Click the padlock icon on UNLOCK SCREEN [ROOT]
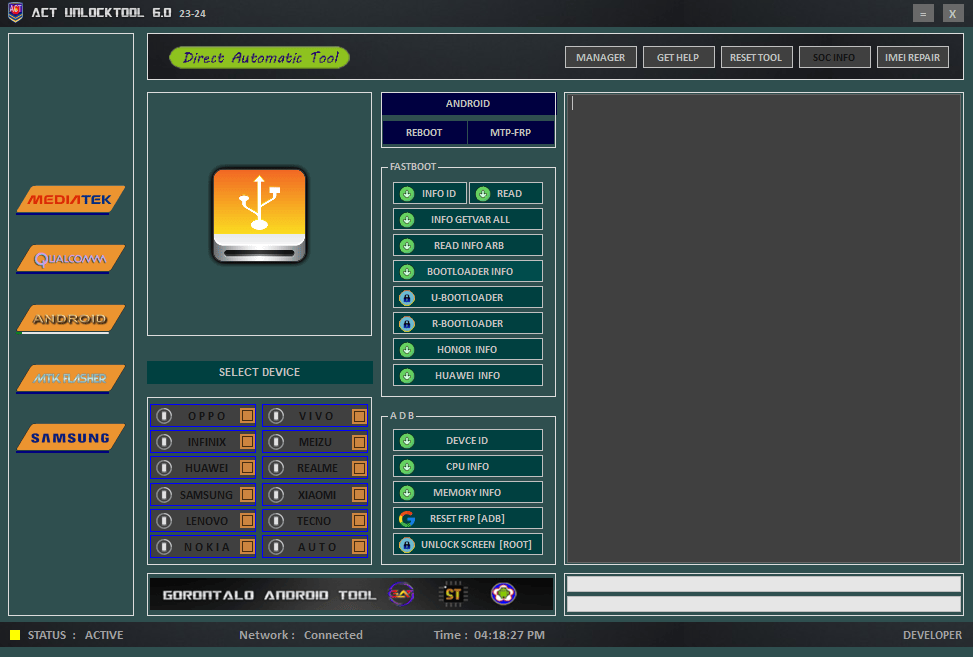Image resolution: width=973 pixels, height=657 pixels. click(407, 544)
